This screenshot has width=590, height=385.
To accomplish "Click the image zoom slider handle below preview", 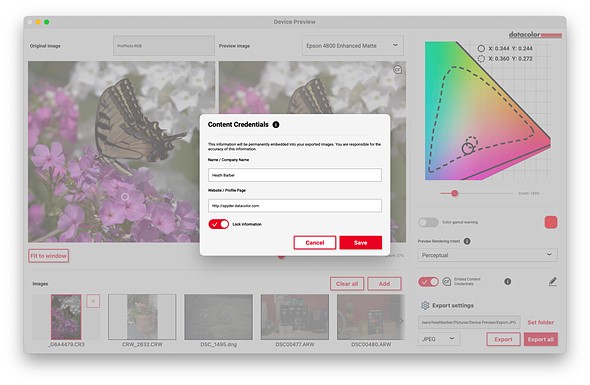I will point(281,256).
